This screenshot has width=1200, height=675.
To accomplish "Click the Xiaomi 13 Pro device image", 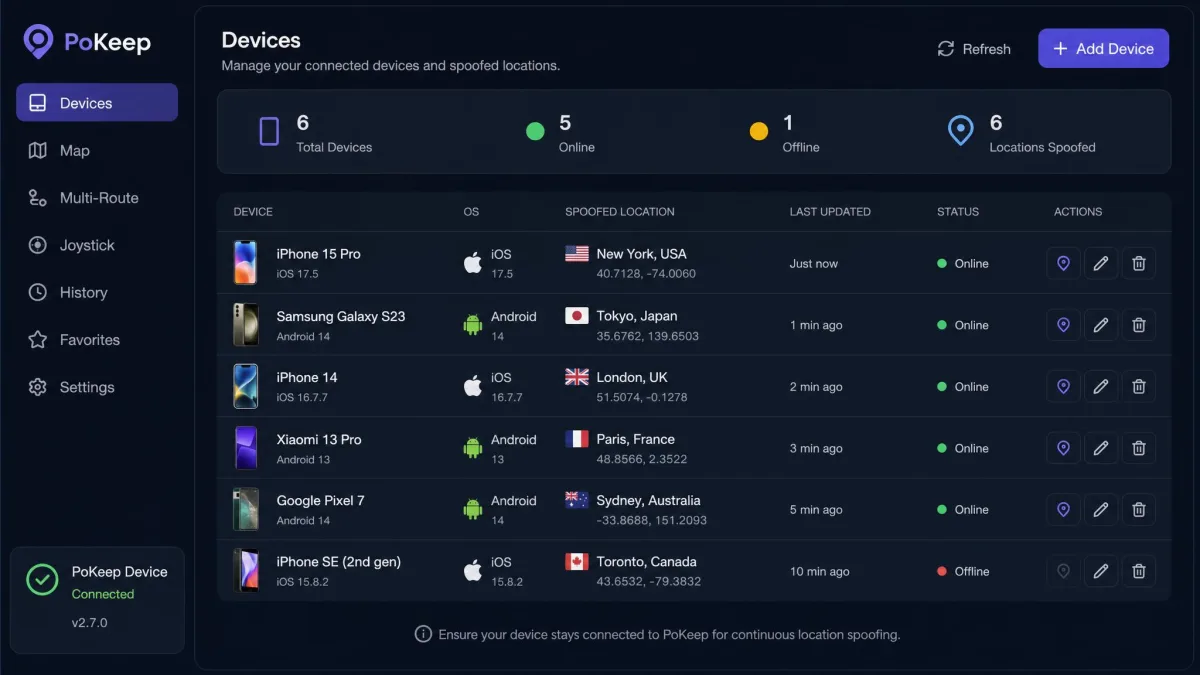I will (246, 448).
